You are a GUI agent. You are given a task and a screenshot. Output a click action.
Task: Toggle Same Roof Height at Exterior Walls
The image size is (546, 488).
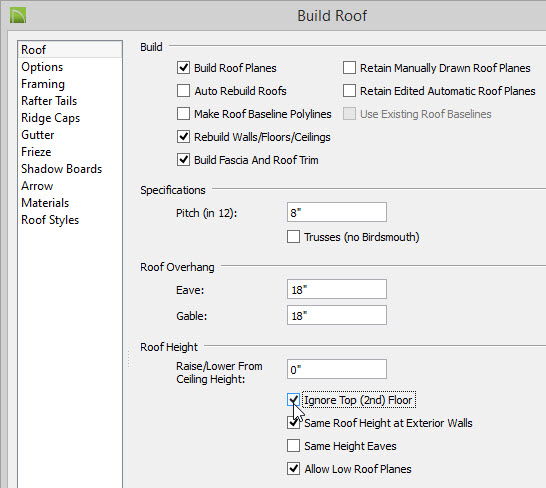click(293, 423)
